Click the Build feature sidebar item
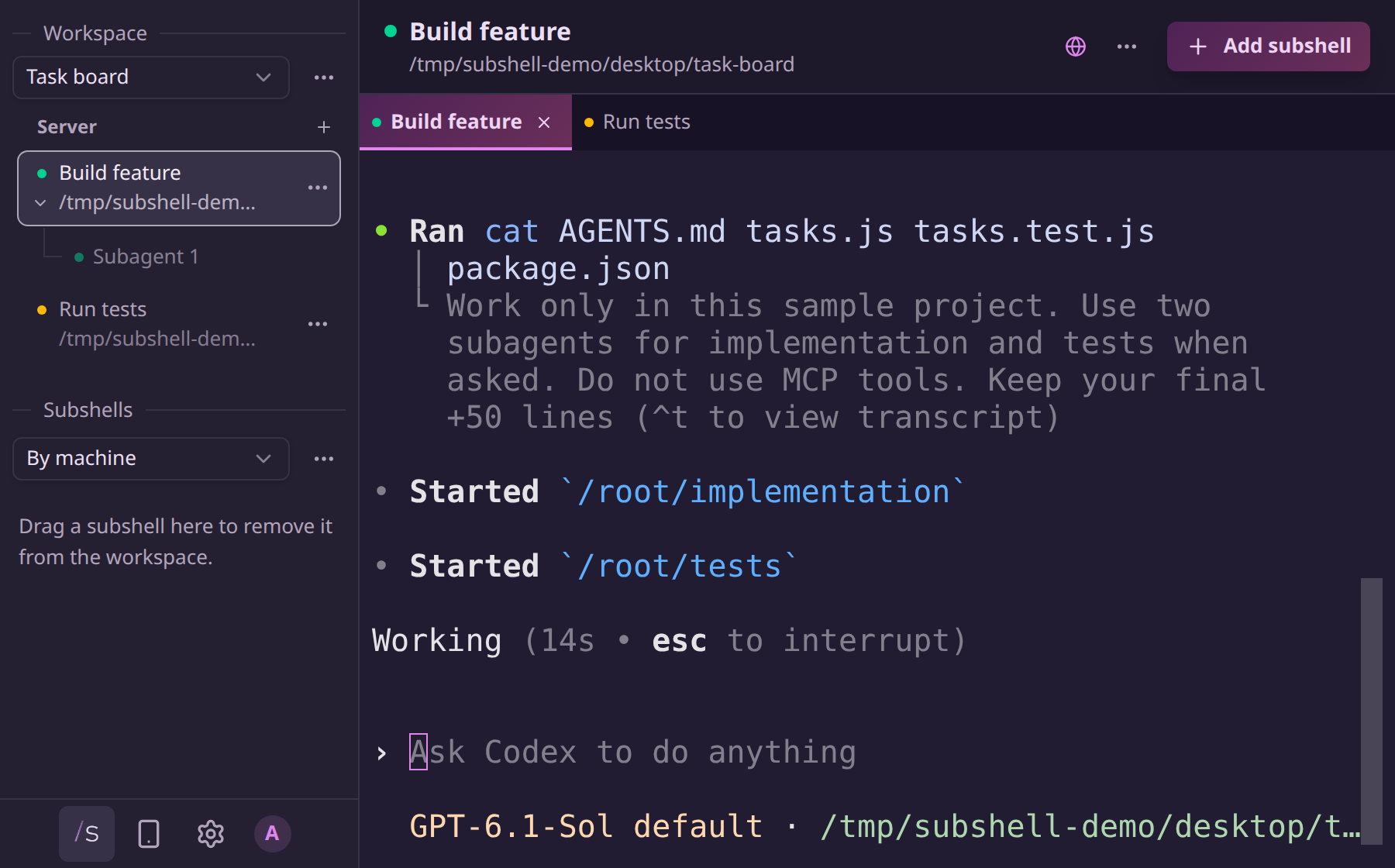 (x=178, y=188)
